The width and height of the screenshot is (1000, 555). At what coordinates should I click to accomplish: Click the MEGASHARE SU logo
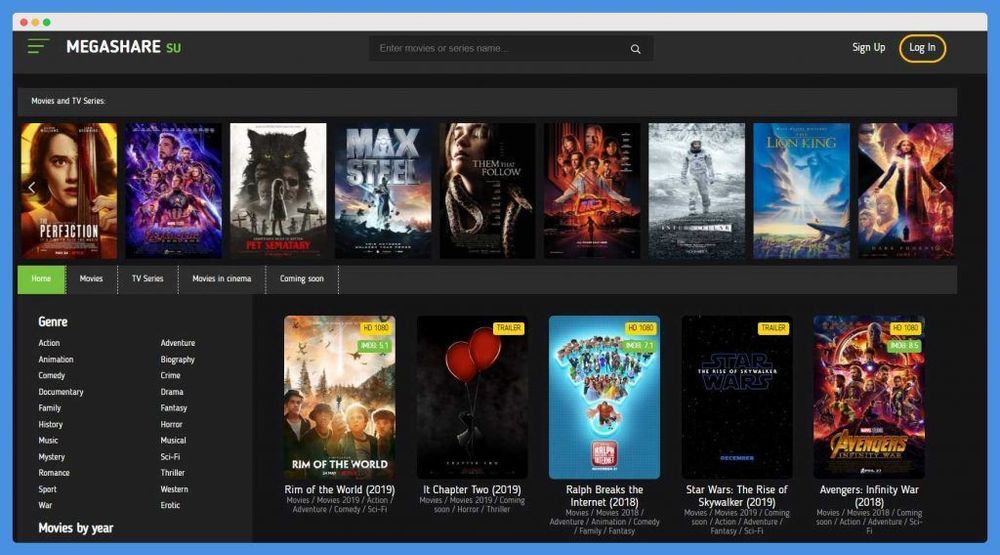click(123, 47)
